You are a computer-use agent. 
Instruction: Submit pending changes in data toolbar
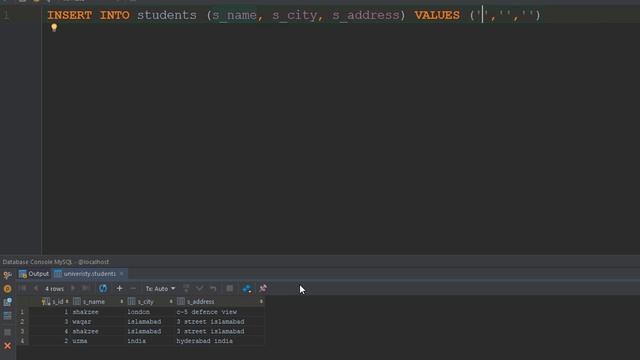(186, 289)
